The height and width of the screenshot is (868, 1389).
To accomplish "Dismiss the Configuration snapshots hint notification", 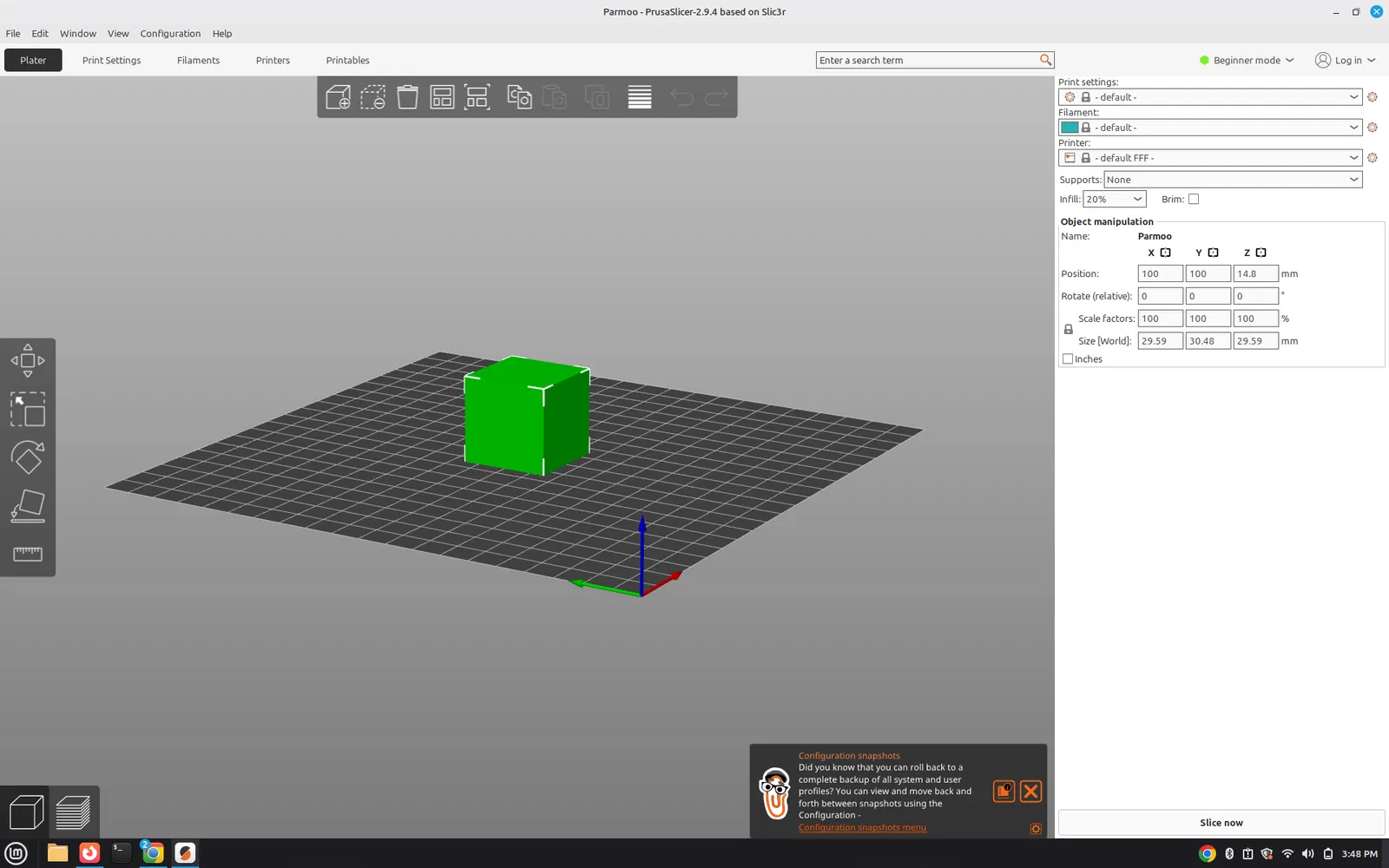I will coord(1030,791).
